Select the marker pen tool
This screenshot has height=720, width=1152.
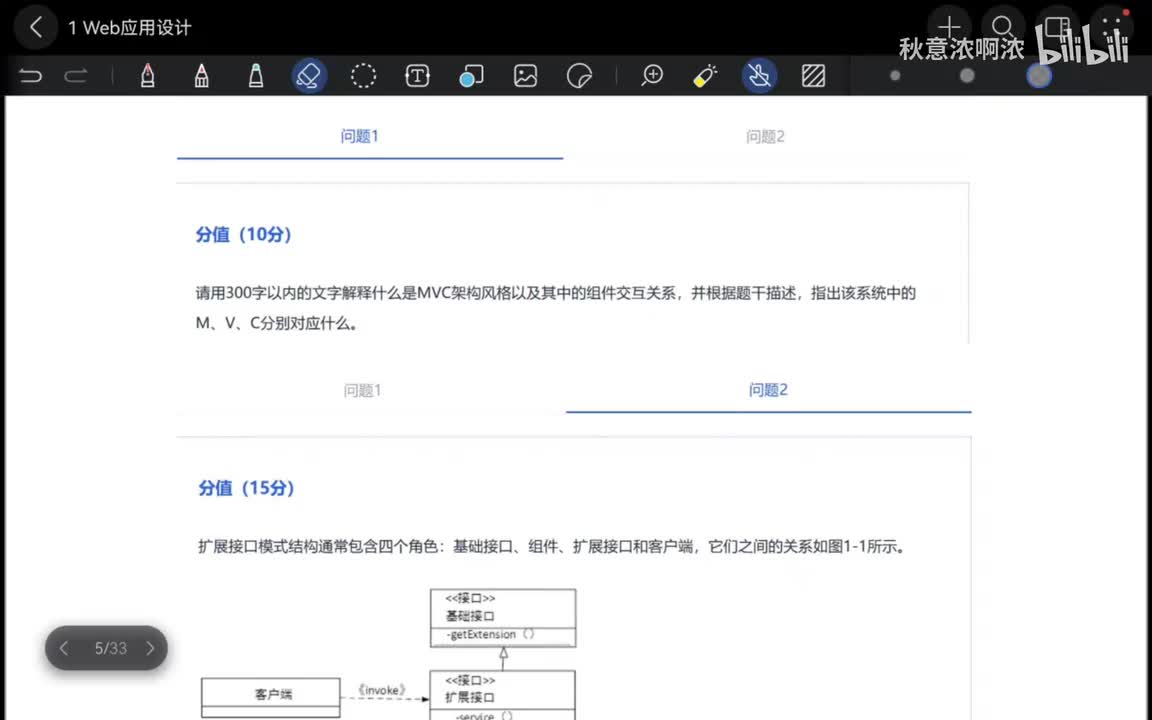201,76
